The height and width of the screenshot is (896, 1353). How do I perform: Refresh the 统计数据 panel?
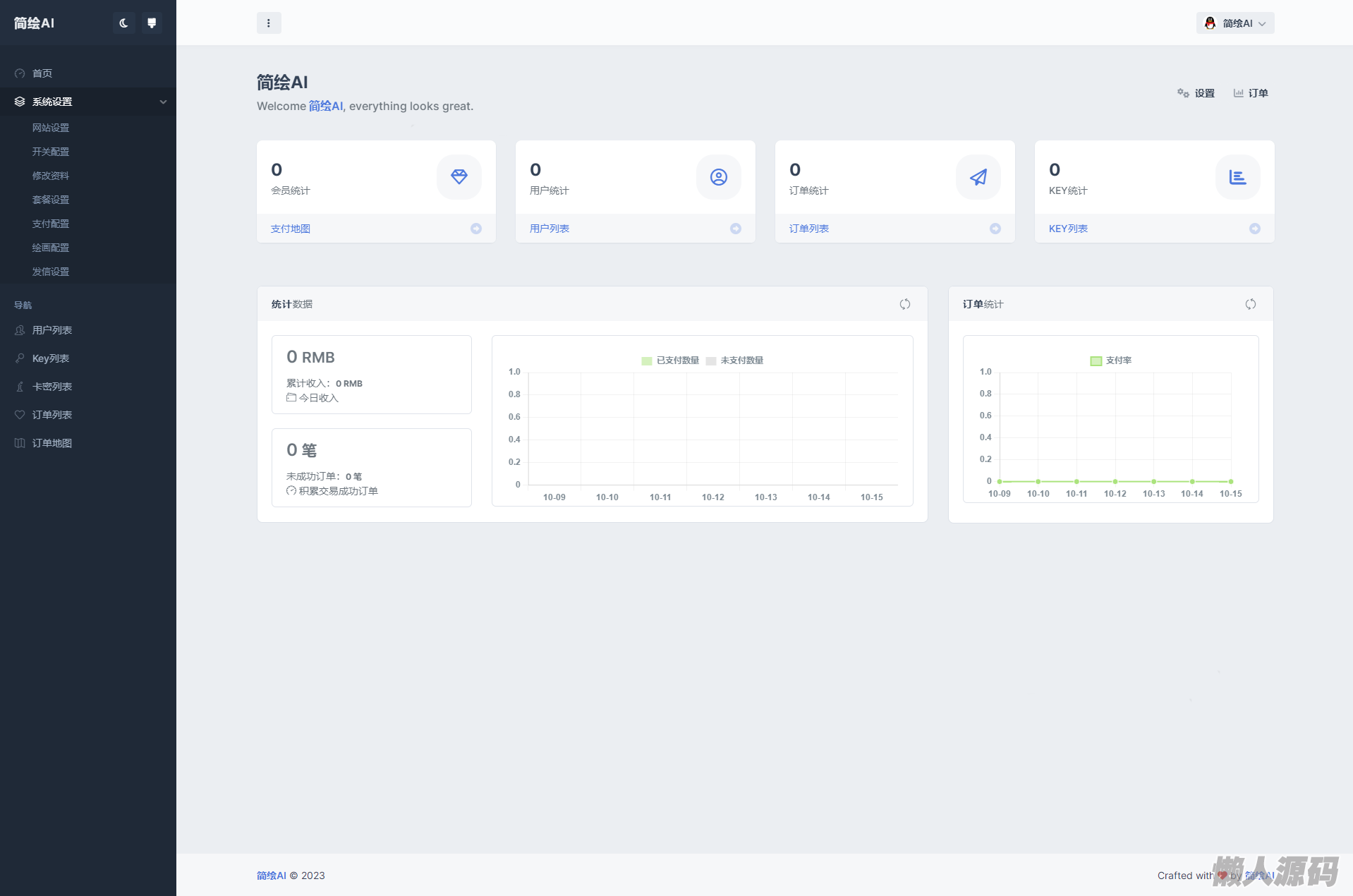click(x=905, y=304)
